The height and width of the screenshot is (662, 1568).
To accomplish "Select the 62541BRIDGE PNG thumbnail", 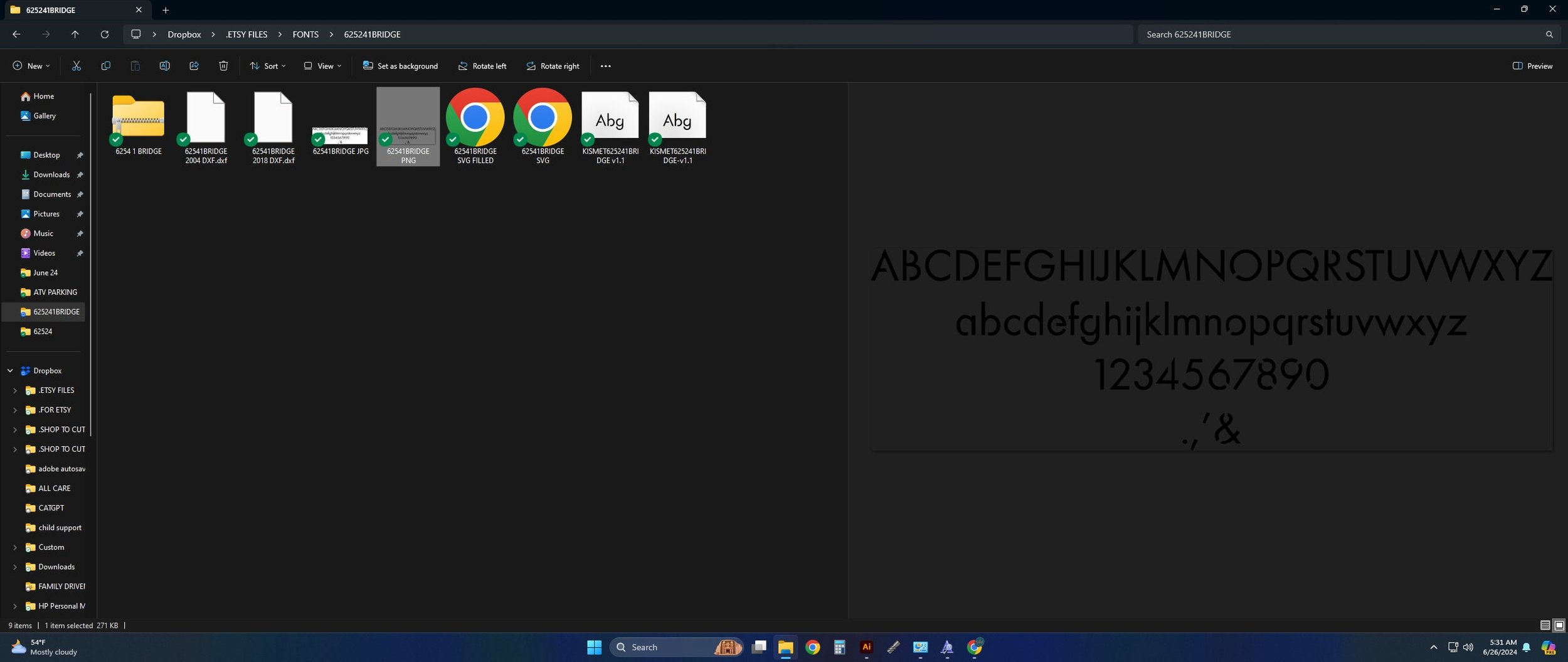I will coord(408,127).
